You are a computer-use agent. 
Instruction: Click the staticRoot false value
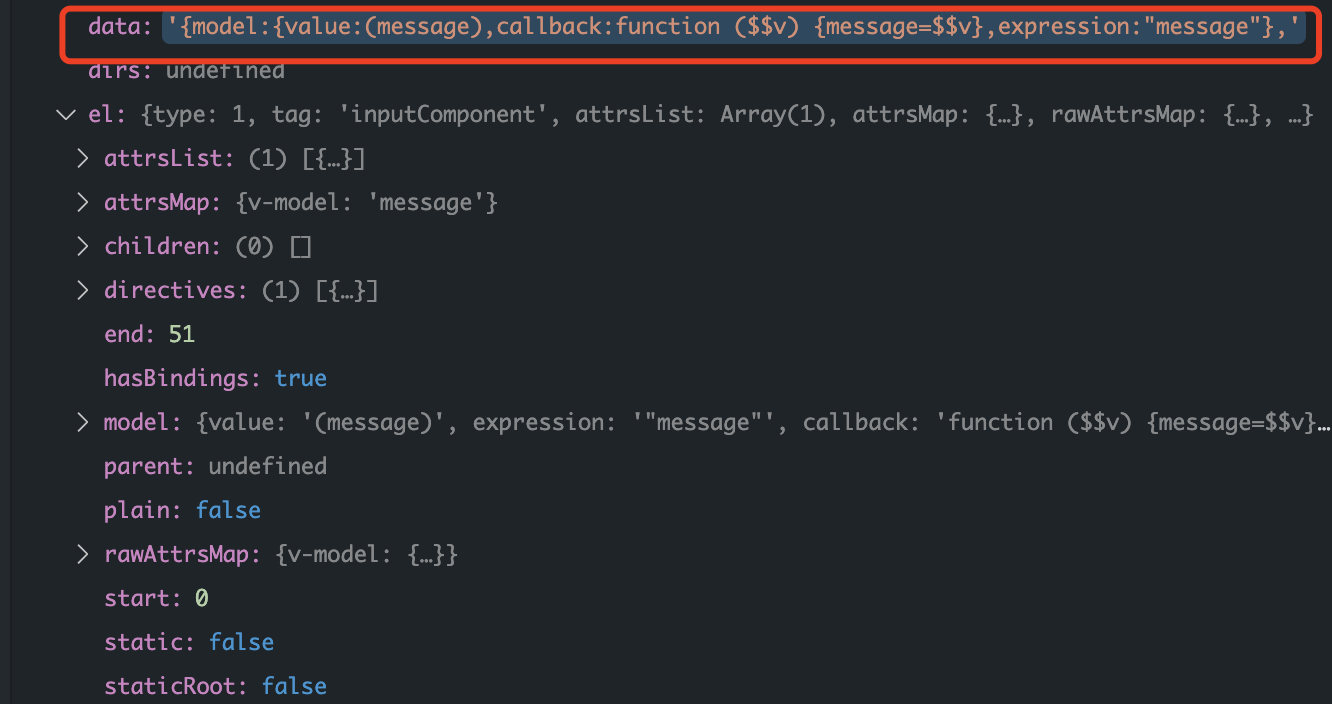[x=294, y=687]
